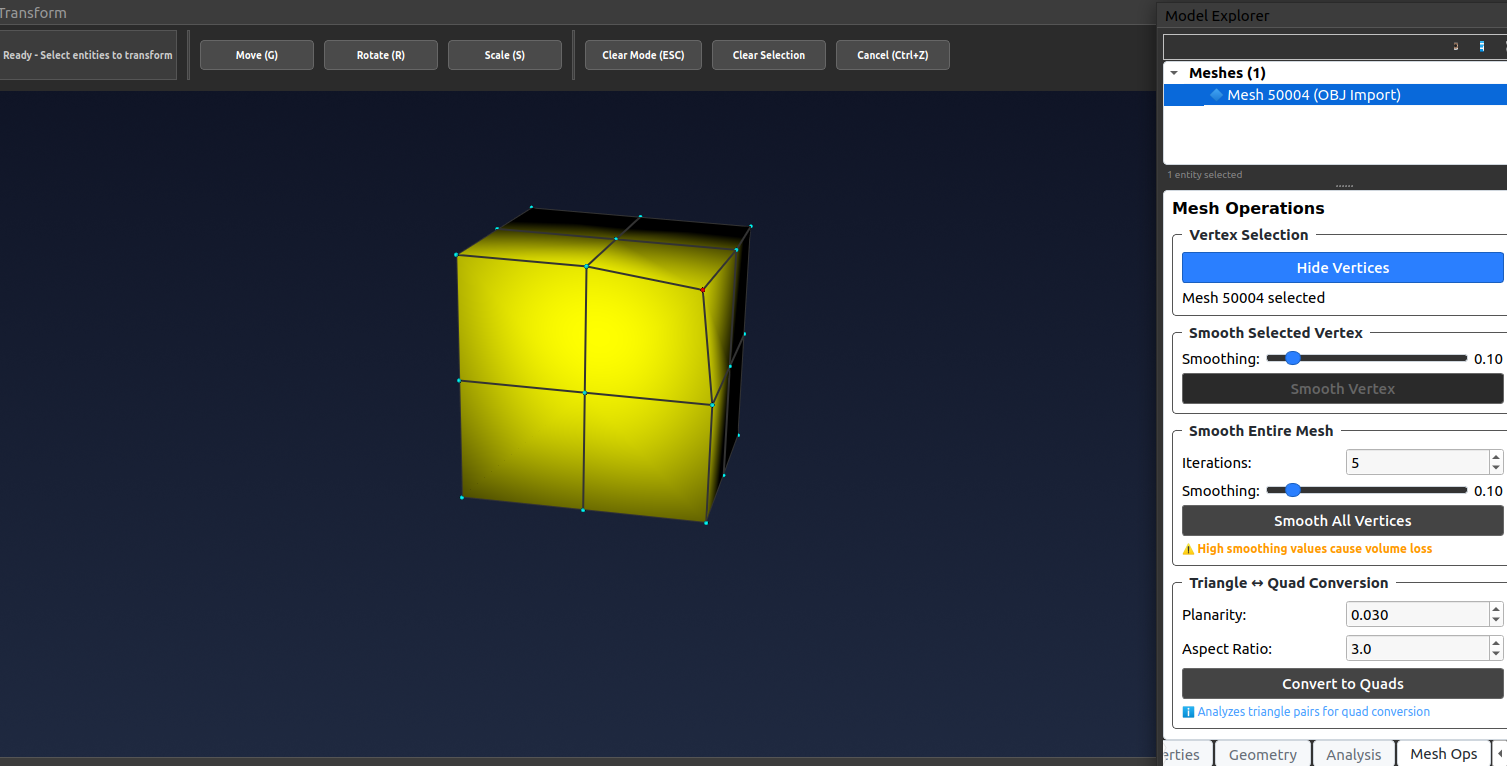Select the diamond icon beside Mesh 50004
Viewport: 1507px width, 766px height.
[x=1216, y=94]
